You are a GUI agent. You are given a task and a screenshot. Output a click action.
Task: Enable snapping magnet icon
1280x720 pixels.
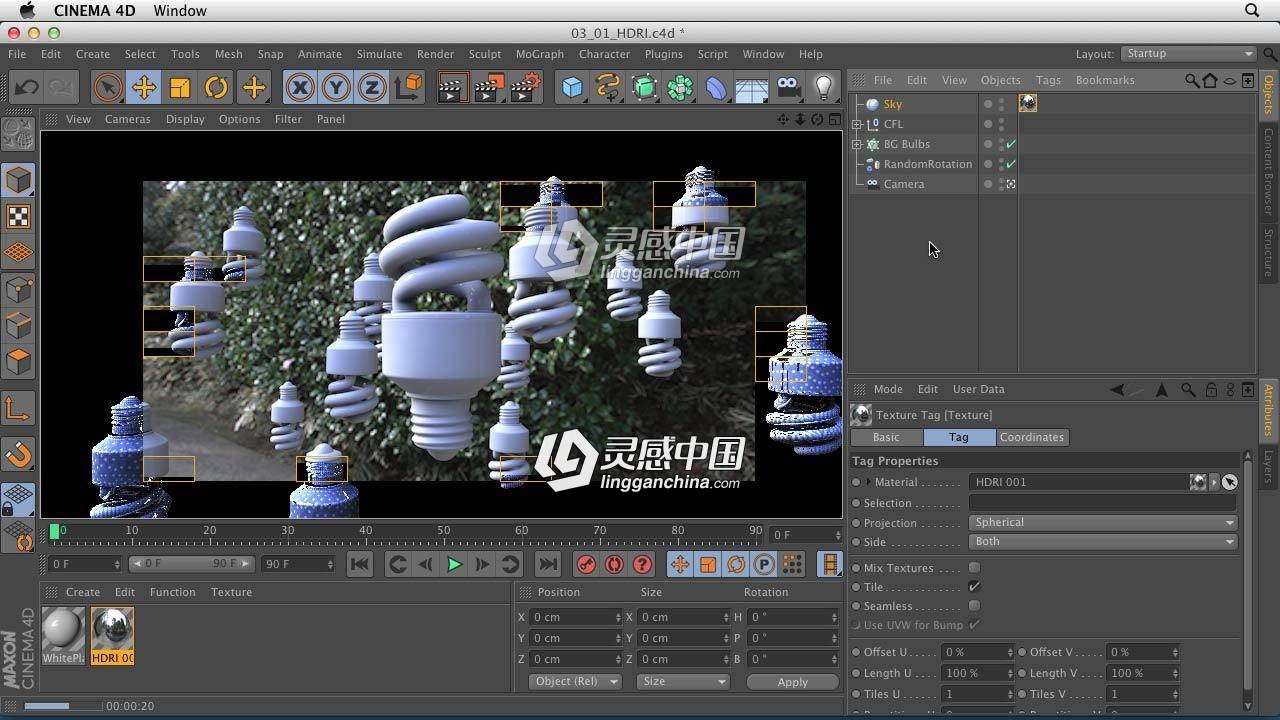coord(18,455)
